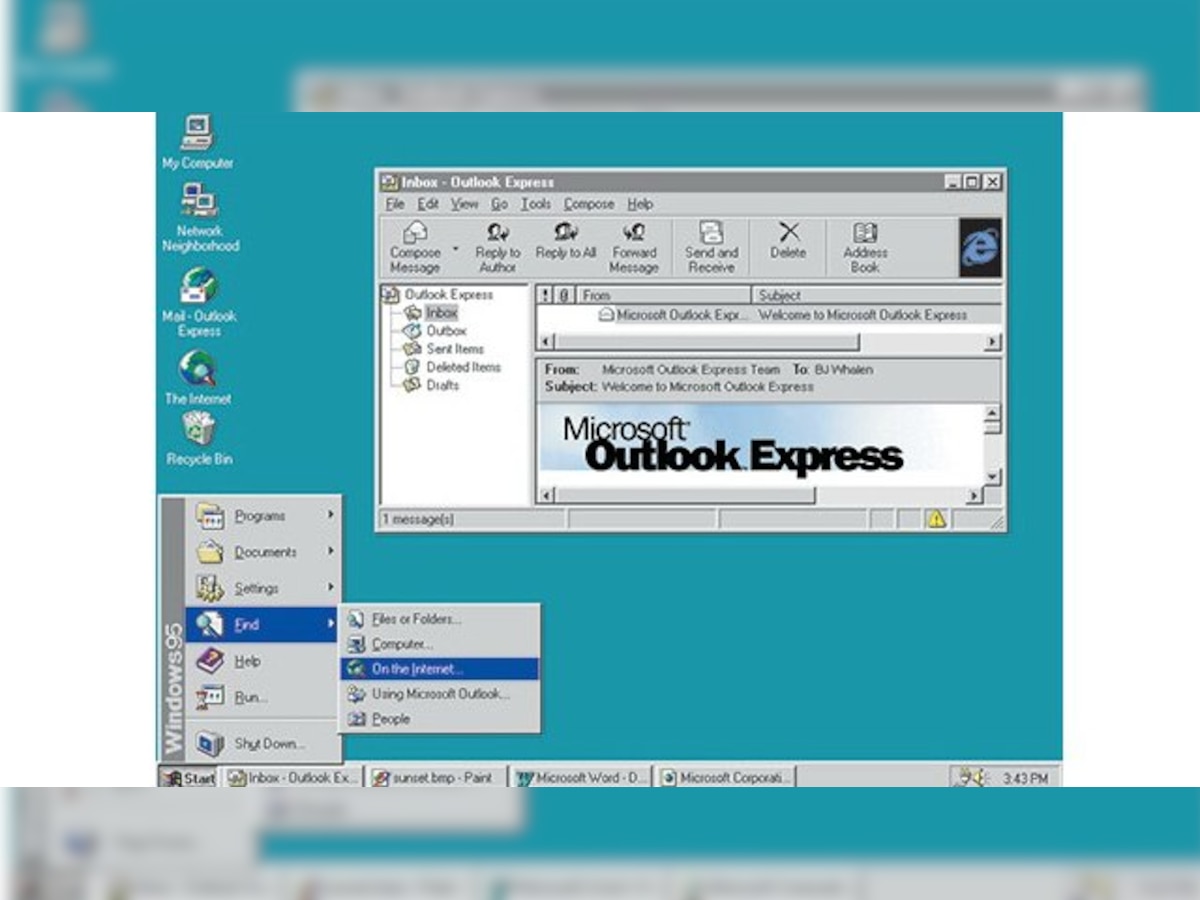
Task: Click the Internet Explorer logo in the toolbar
Action: [980, 248]
